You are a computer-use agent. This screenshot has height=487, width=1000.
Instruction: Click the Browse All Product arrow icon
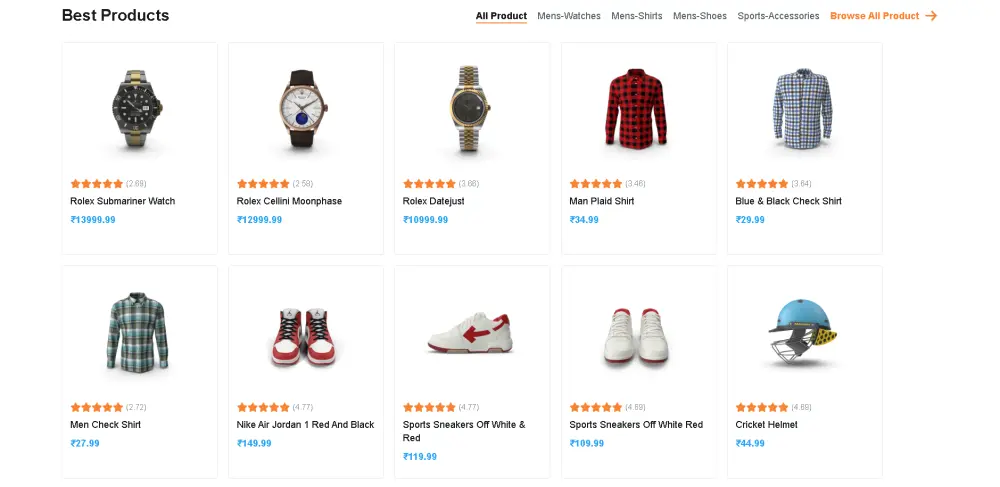point(931,16)
